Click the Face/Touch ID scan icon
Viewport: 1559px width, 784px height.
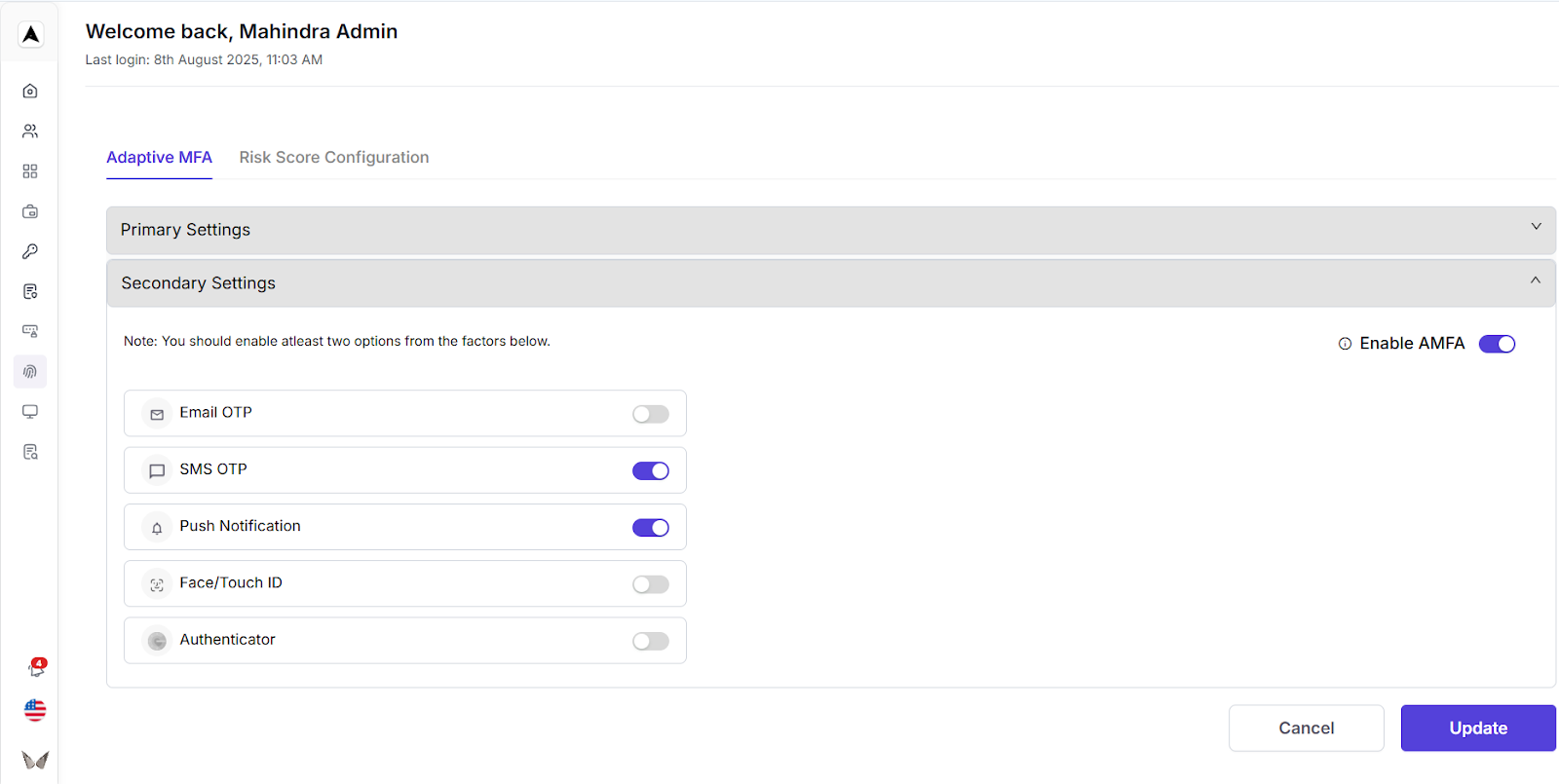[157, 584]
